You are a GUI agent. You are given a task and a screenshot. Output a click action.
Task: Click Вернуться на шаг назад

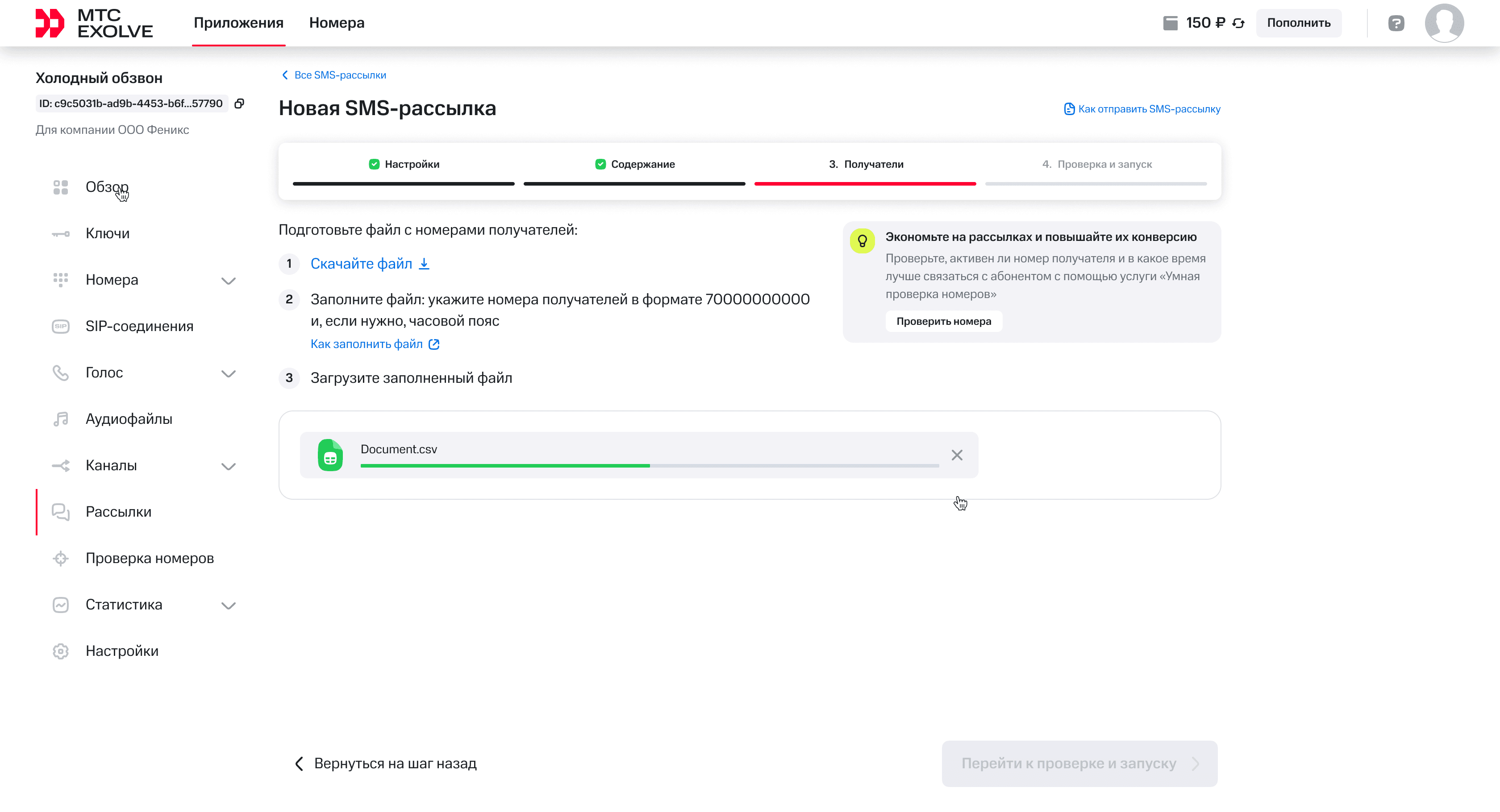click(x=385, y=764)
